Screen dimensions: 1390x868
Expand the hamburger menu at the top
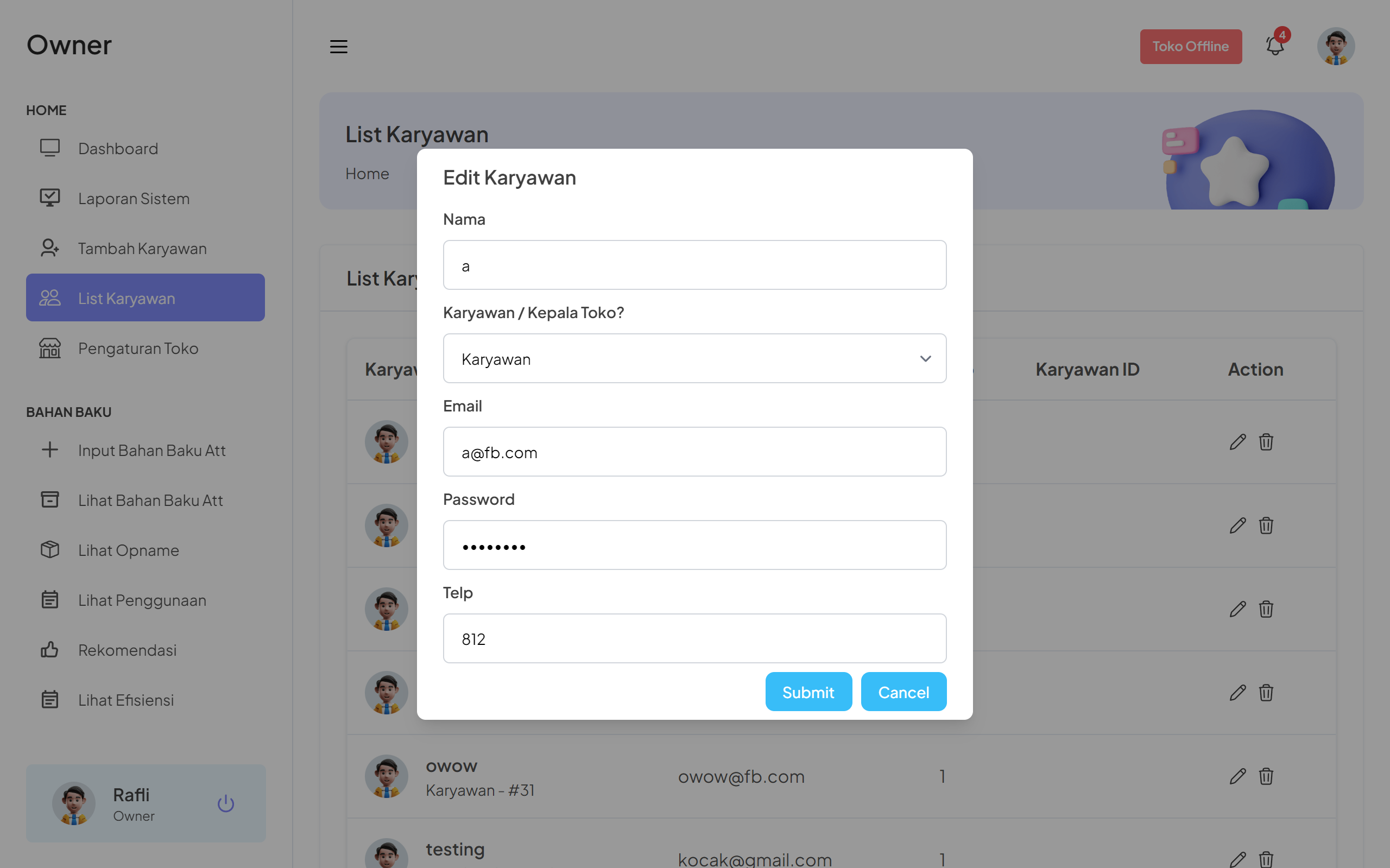[339, 46]
